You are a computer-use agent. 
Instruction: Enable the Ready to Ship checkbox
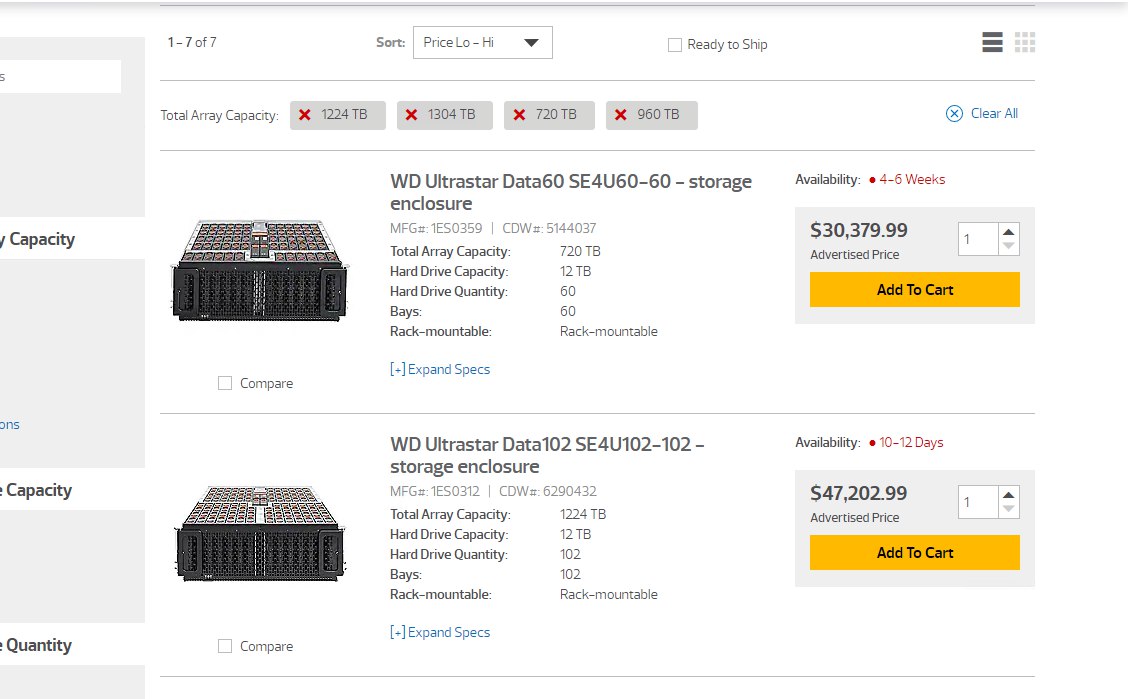(x=675, y=45)
